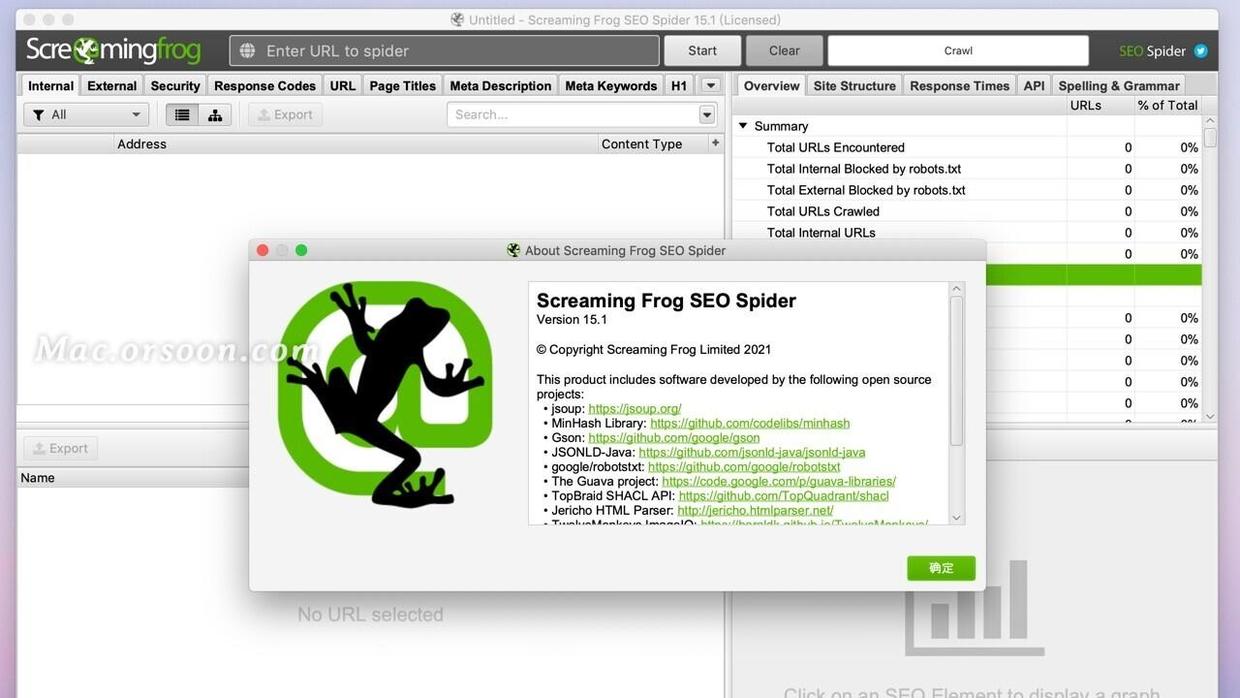Screen dimensions: 1240x698
Task: Click the globe icon in the URL bar
Action: (248, 51)
